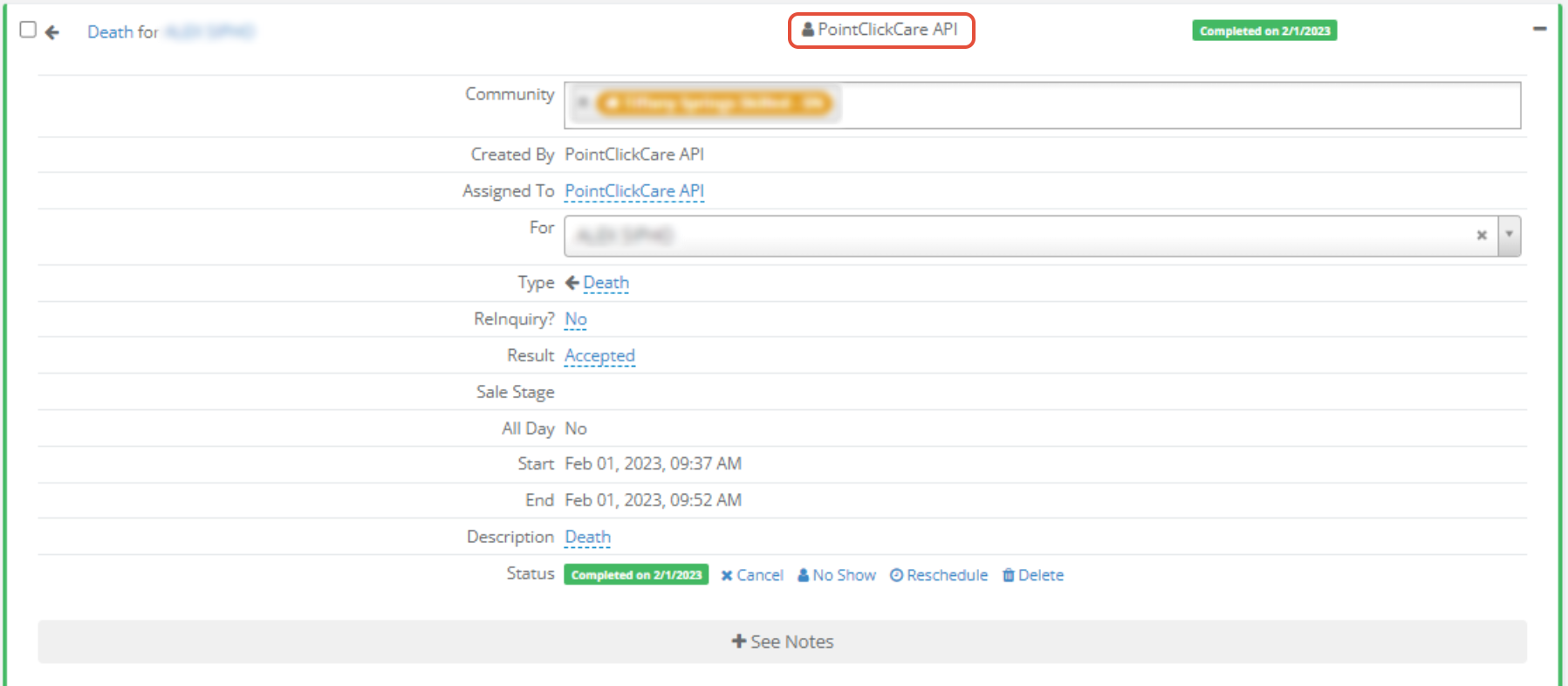Open the 'Death for' activity title link
1568x686 pixels.
point(171,32)
